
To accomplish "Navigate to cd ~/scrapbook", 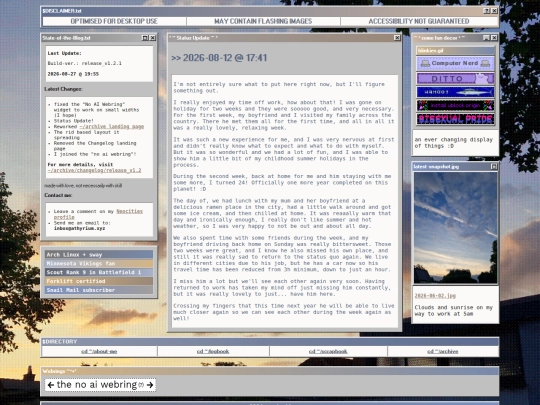I will (x=328, y=351).
